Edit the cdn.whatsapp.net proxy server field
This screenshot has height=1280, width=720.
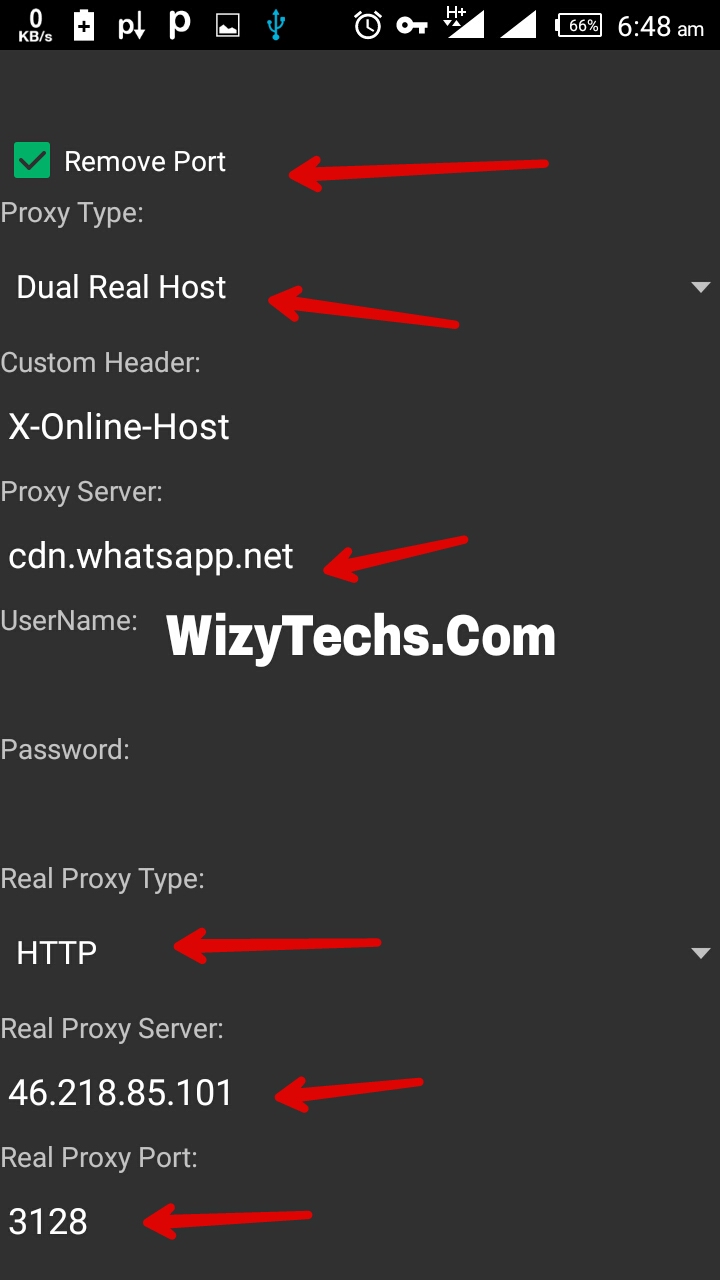tap(360, 556)
